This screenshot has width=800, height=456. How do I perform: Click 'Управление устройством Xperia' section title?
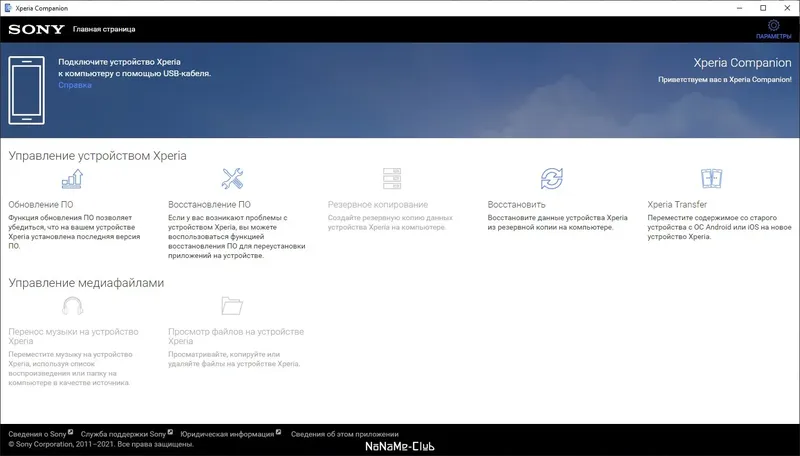97,156
